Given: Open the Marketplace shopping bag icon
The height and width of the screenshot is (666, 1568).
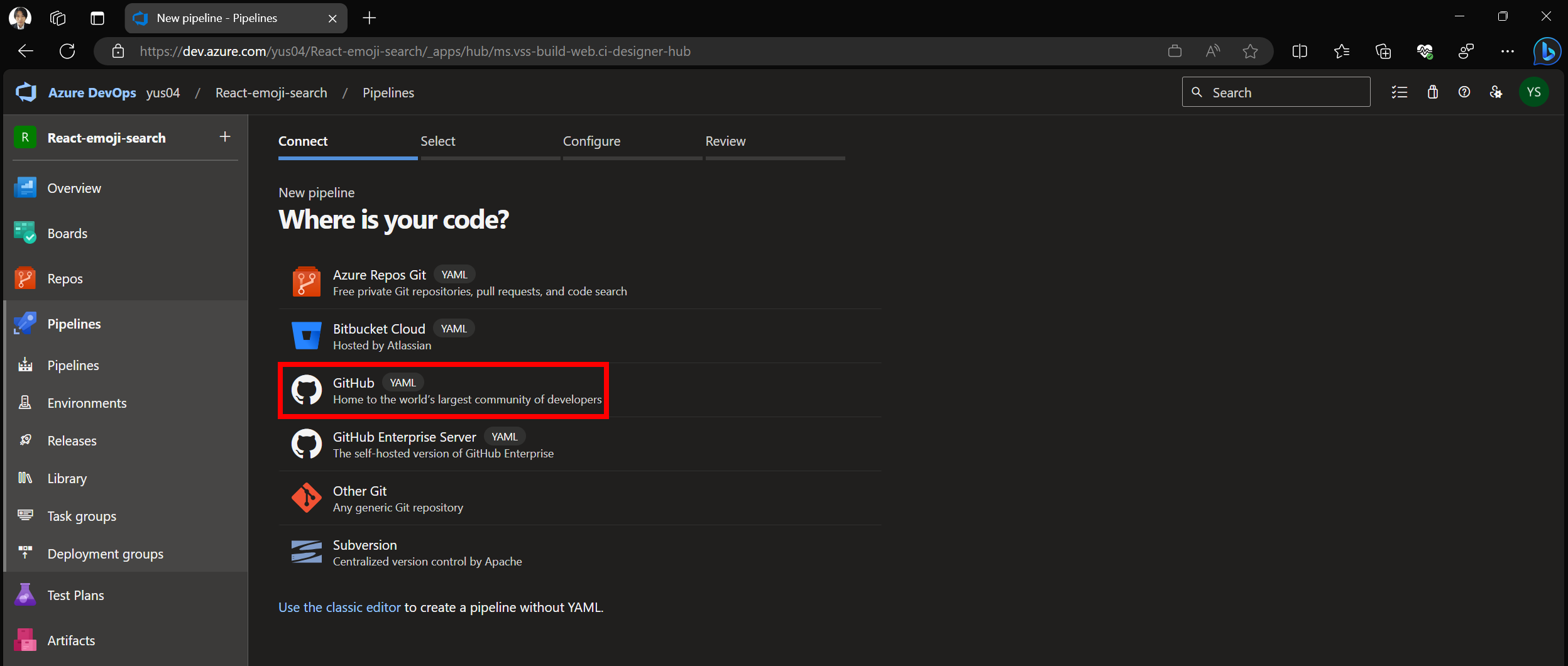Looking at the screenshot, I should [x=1433, y=92].
